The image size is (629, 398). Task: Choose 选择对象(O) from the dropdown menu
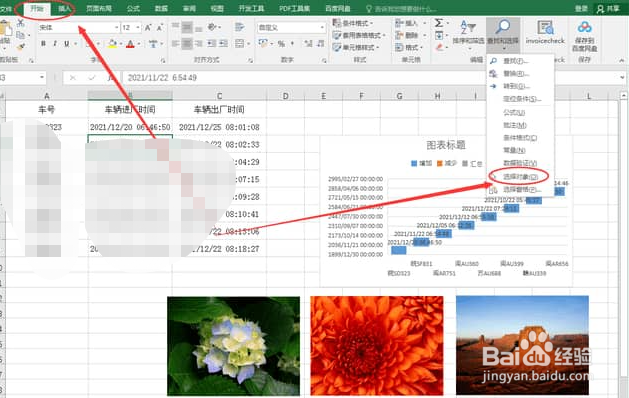[520, 177]
